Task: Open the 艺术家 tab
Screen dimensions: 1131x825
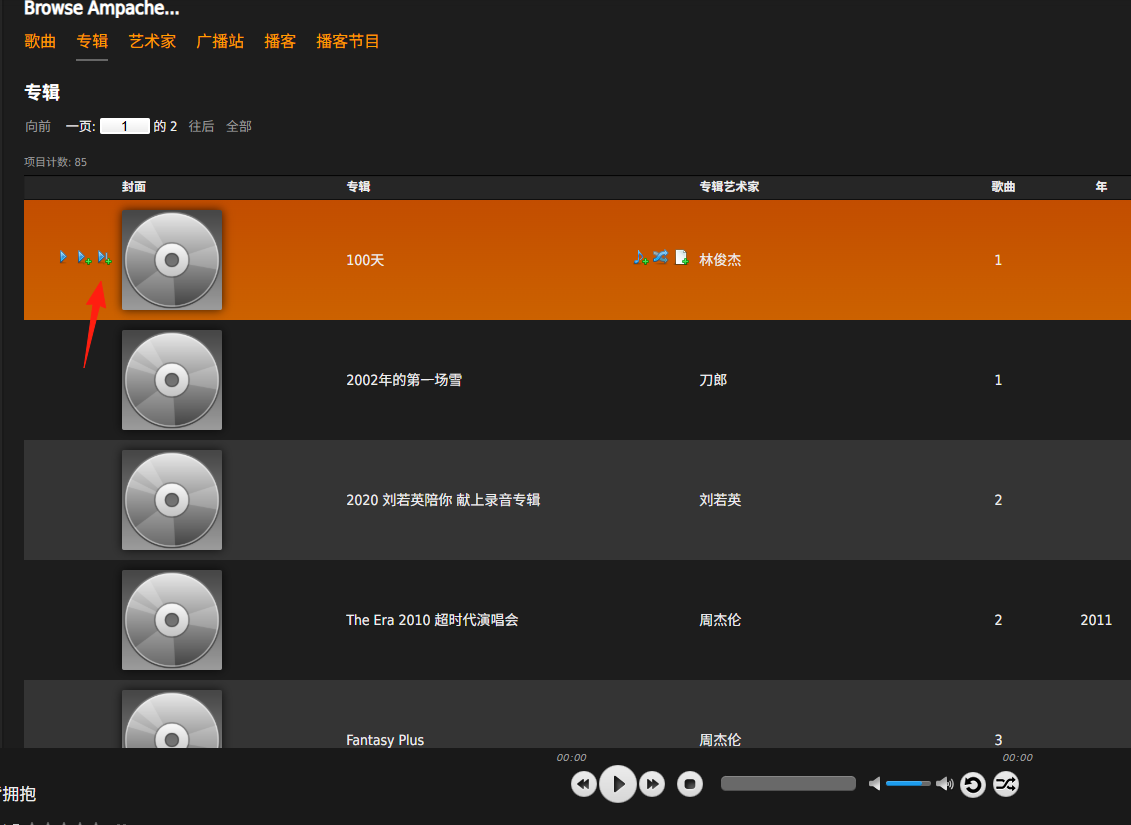Action: (x=152, y=41)
